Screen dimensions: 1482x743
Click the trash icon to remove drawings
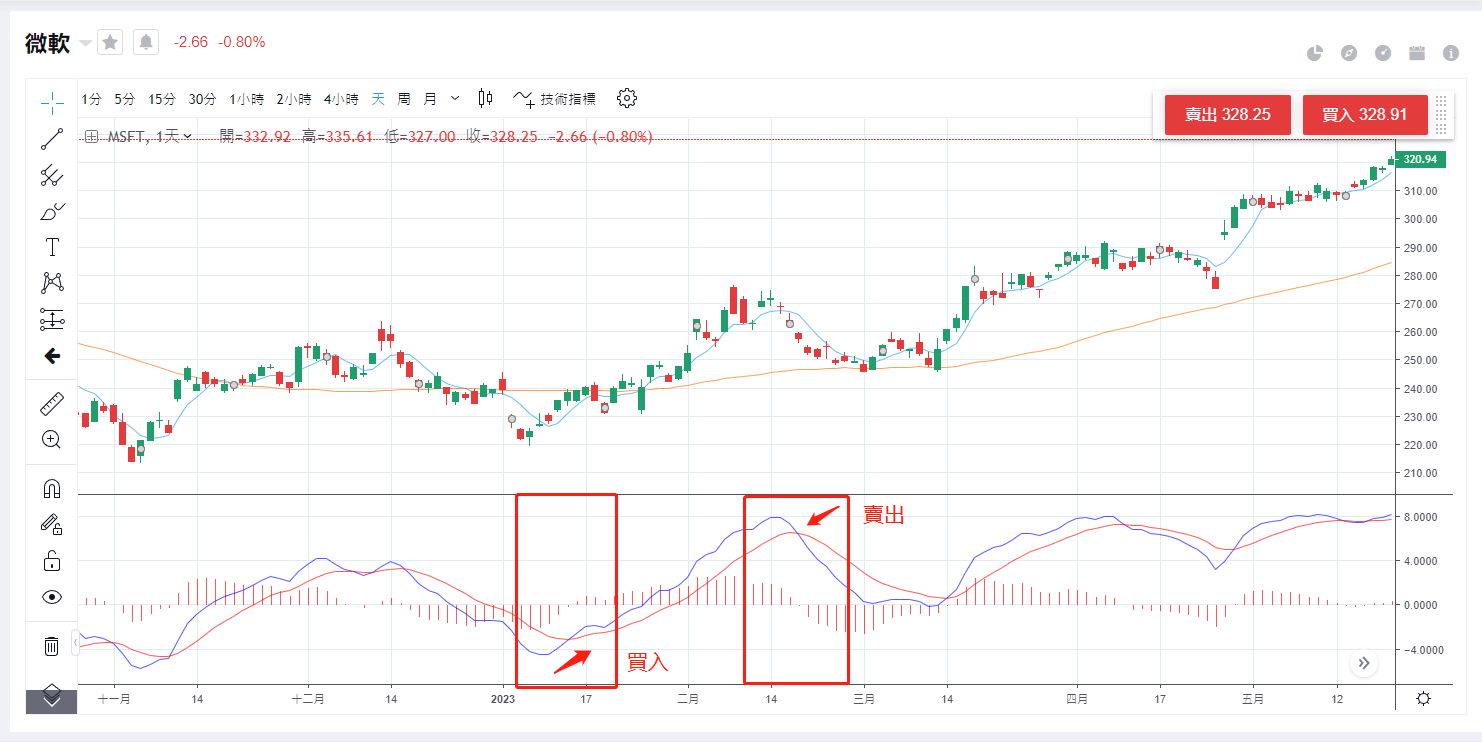click(52, 646)
